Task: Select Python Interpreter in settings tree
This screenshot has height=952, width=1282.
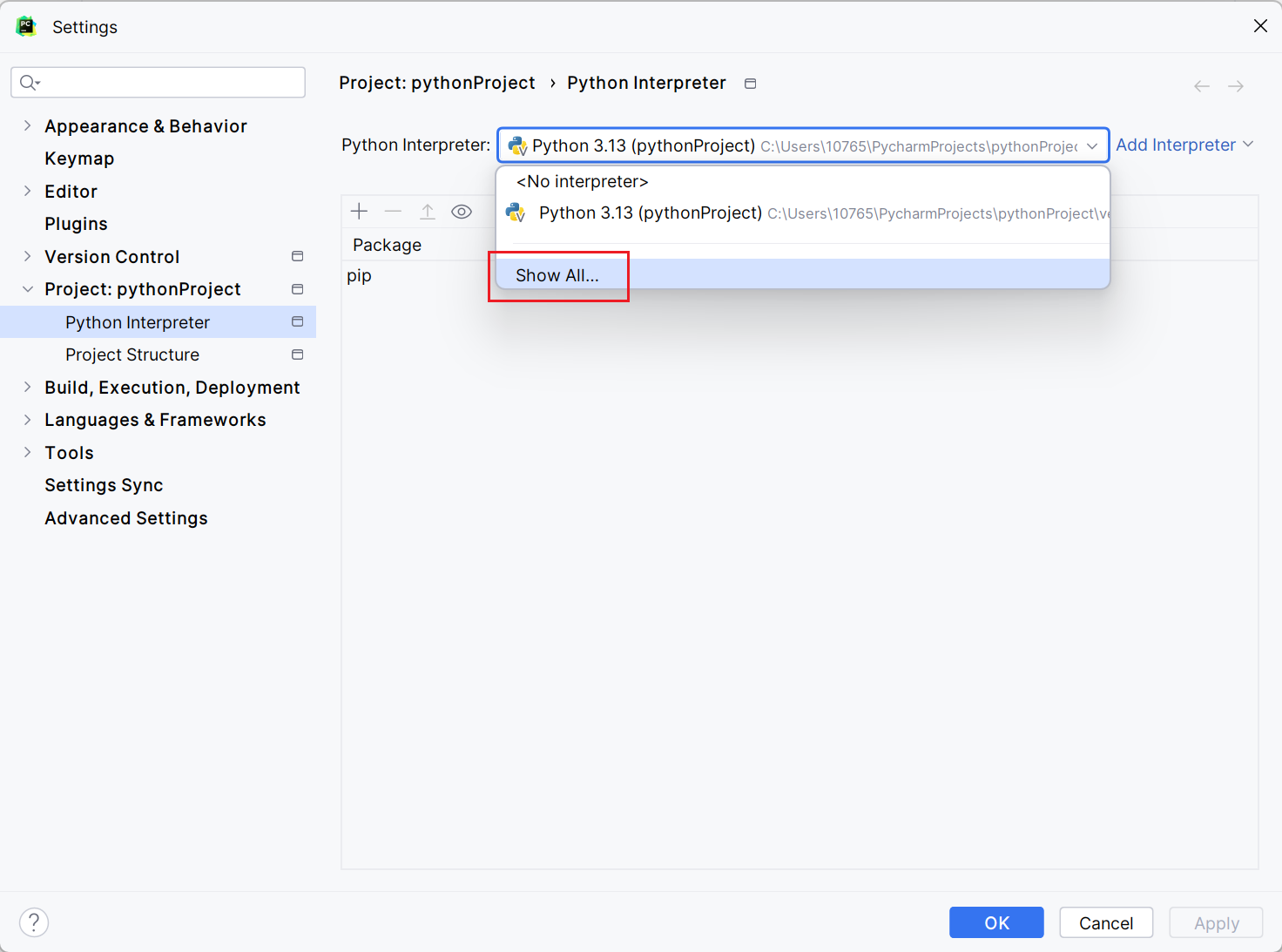Action: (159, 322)
